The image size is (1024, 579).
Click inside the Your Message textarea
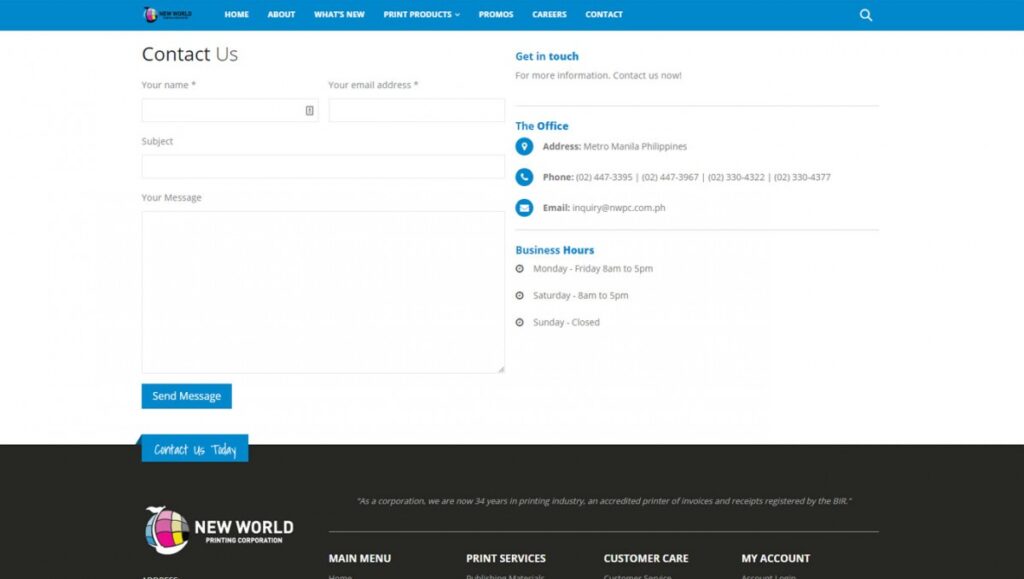tap(322, 291)
